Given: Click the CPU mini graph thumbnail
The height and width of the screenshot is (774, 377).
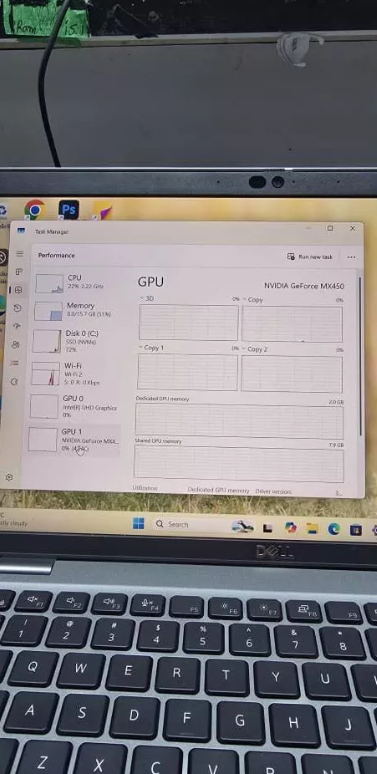Looking at the screenshot, I should tap(49, 283).
